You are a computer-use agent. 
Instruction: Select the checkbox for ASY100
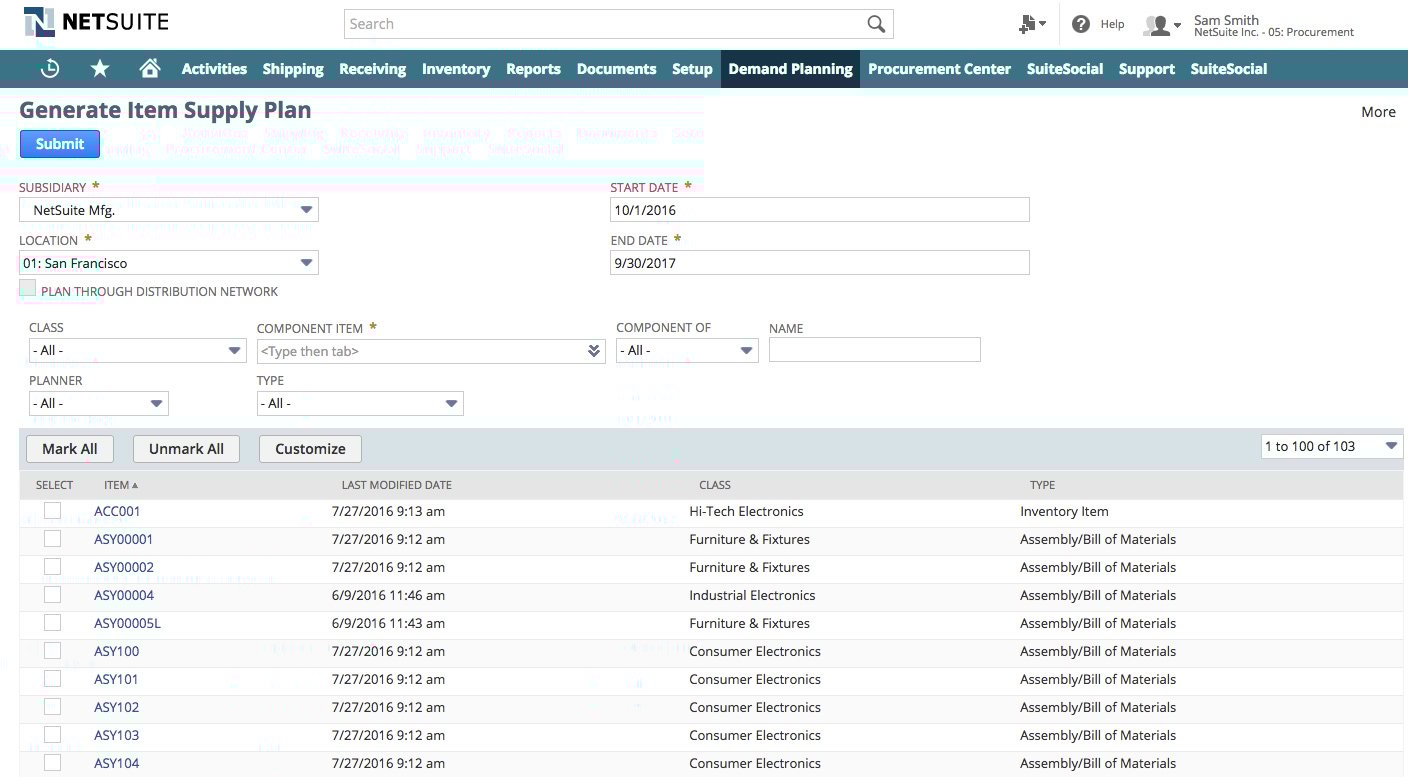coord(52,651)
